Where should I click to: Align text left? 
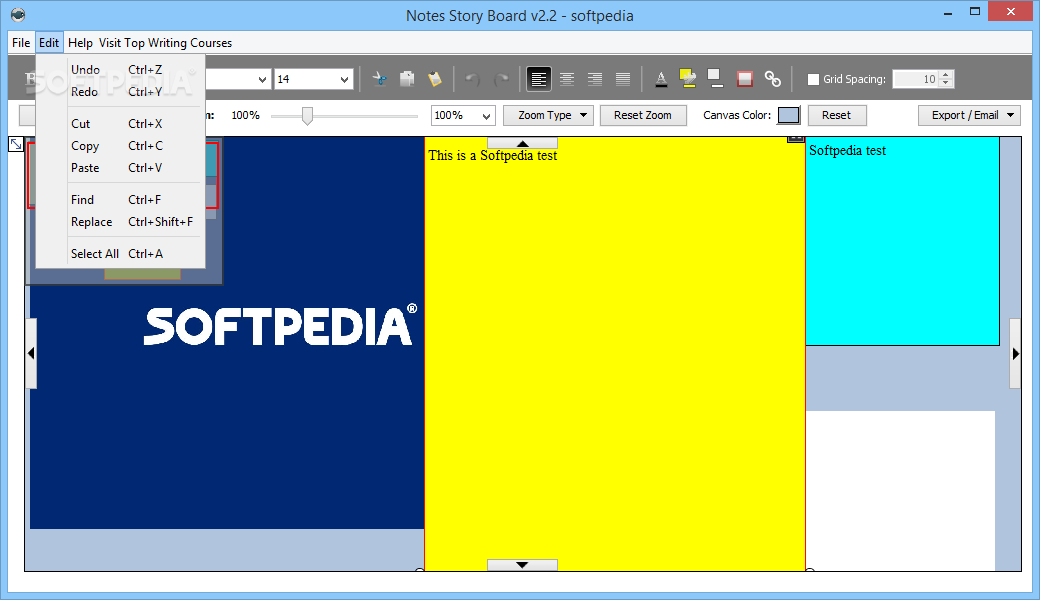[539, 79]
